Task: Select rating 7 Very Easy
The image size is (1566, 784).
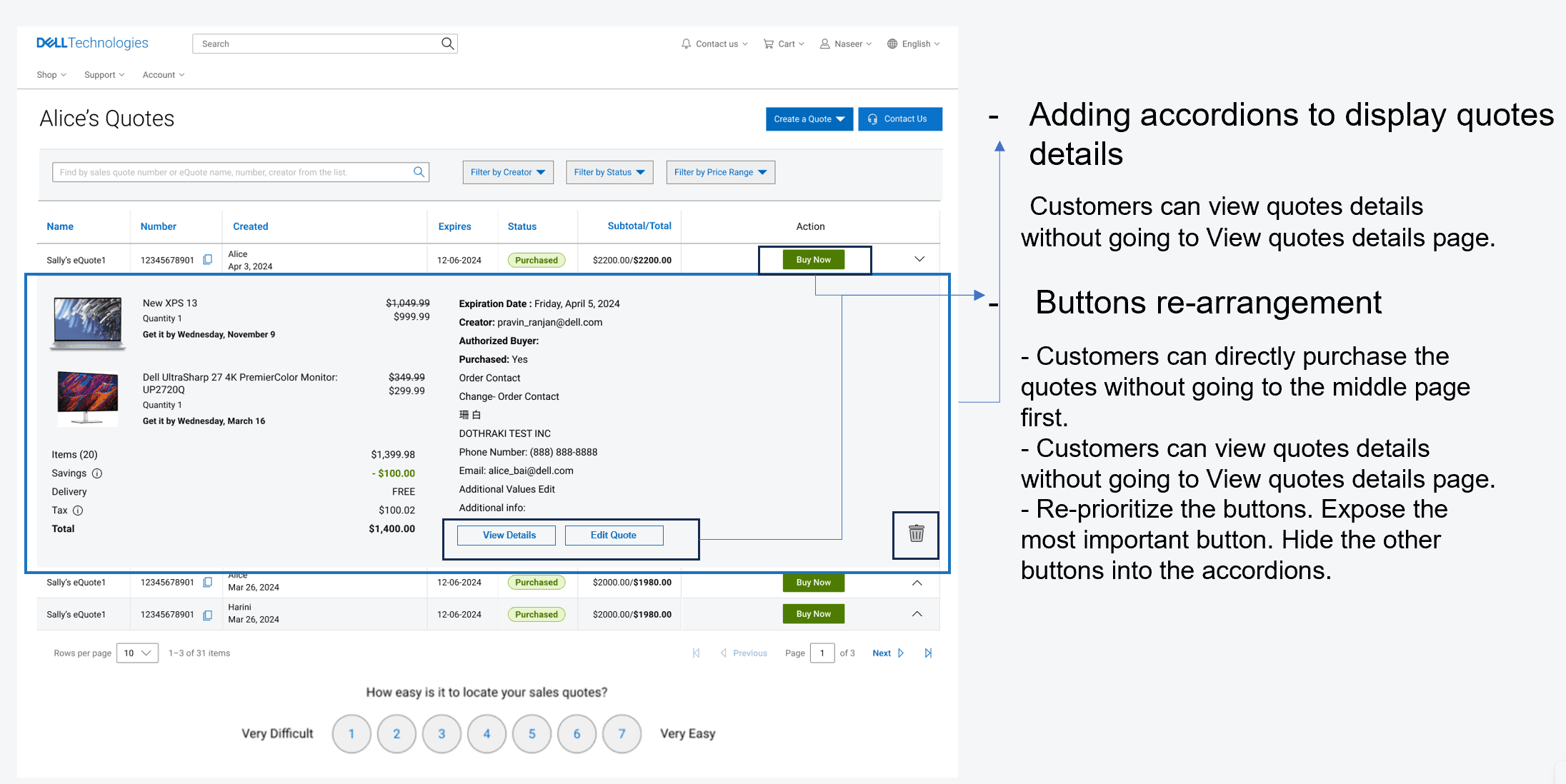Action: click(622, 734)
